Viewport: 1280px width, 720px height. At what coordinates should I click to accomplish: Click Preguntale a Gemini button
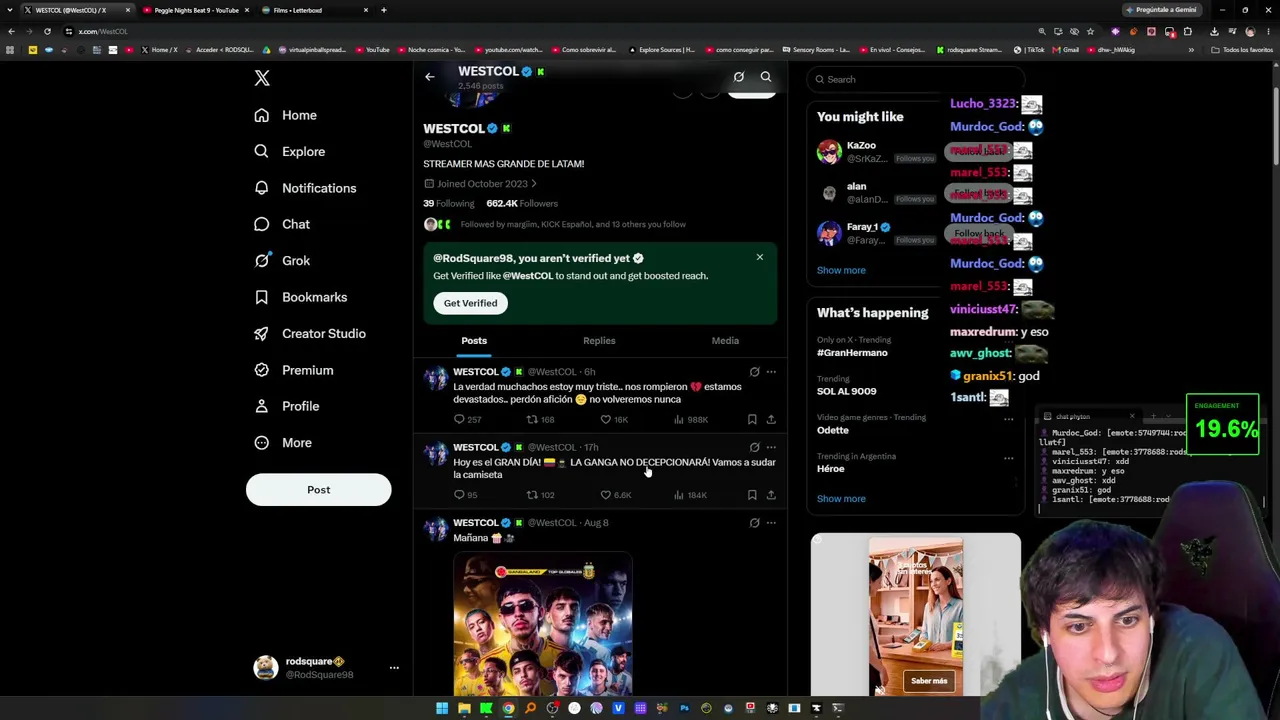pos(1161,10)
